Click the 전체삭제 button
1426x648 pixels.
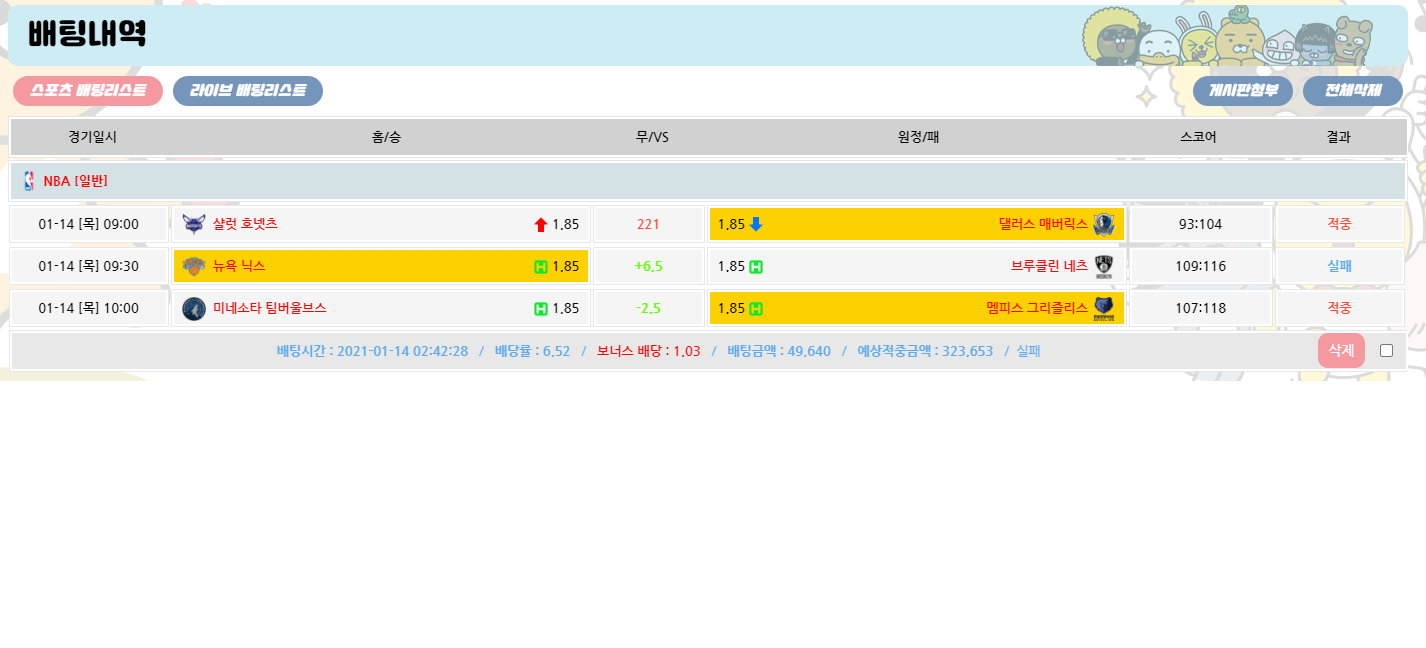[1353, 91]
